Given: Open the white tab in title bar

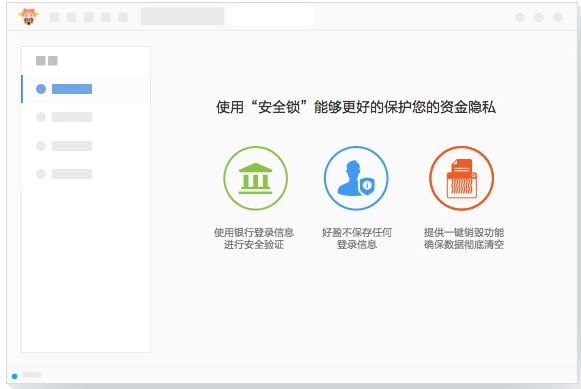Looking at the screenshot, I should click(273, 17).
